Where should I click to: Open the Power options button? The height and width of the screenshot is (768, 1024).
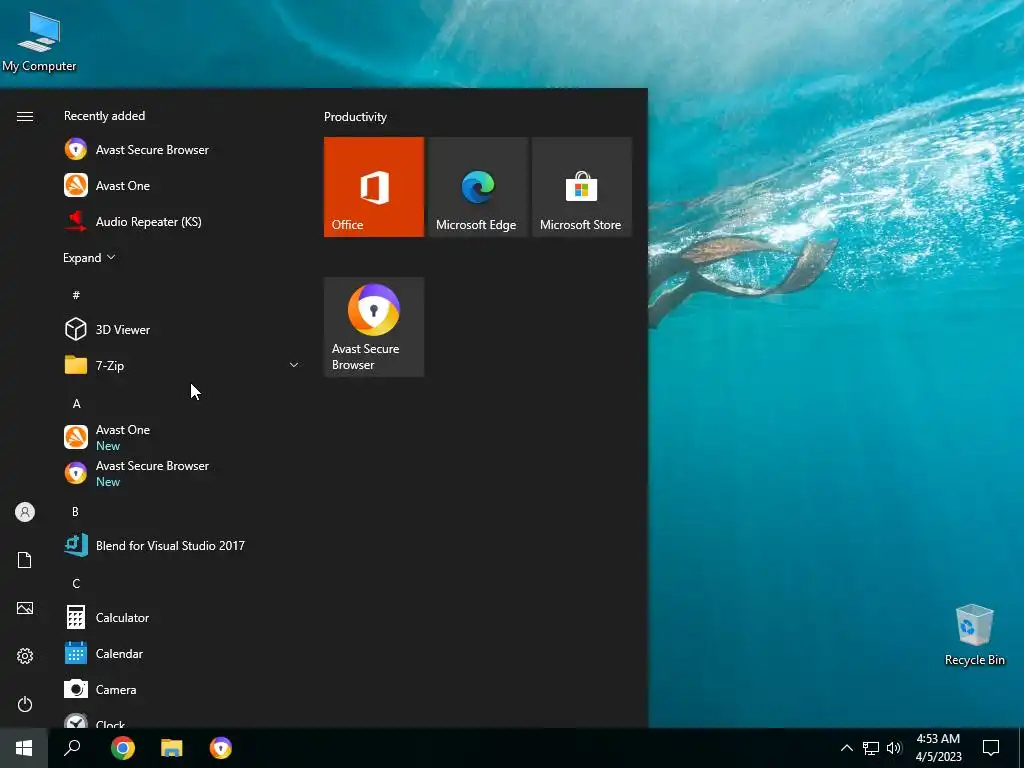[x=25, y=704]
